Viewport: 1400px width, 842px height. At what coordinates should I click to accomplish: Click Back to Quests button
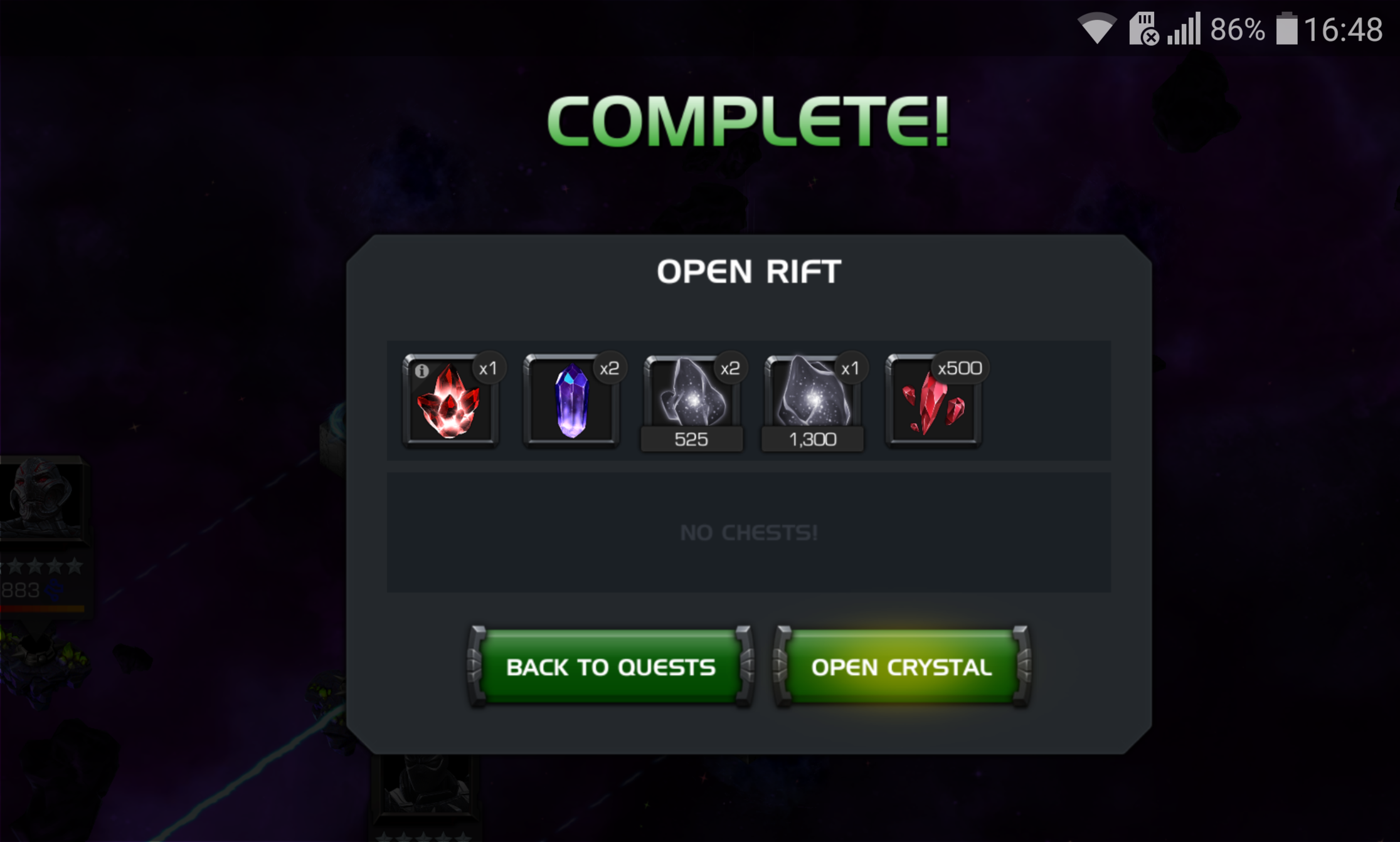pos(611,667)
